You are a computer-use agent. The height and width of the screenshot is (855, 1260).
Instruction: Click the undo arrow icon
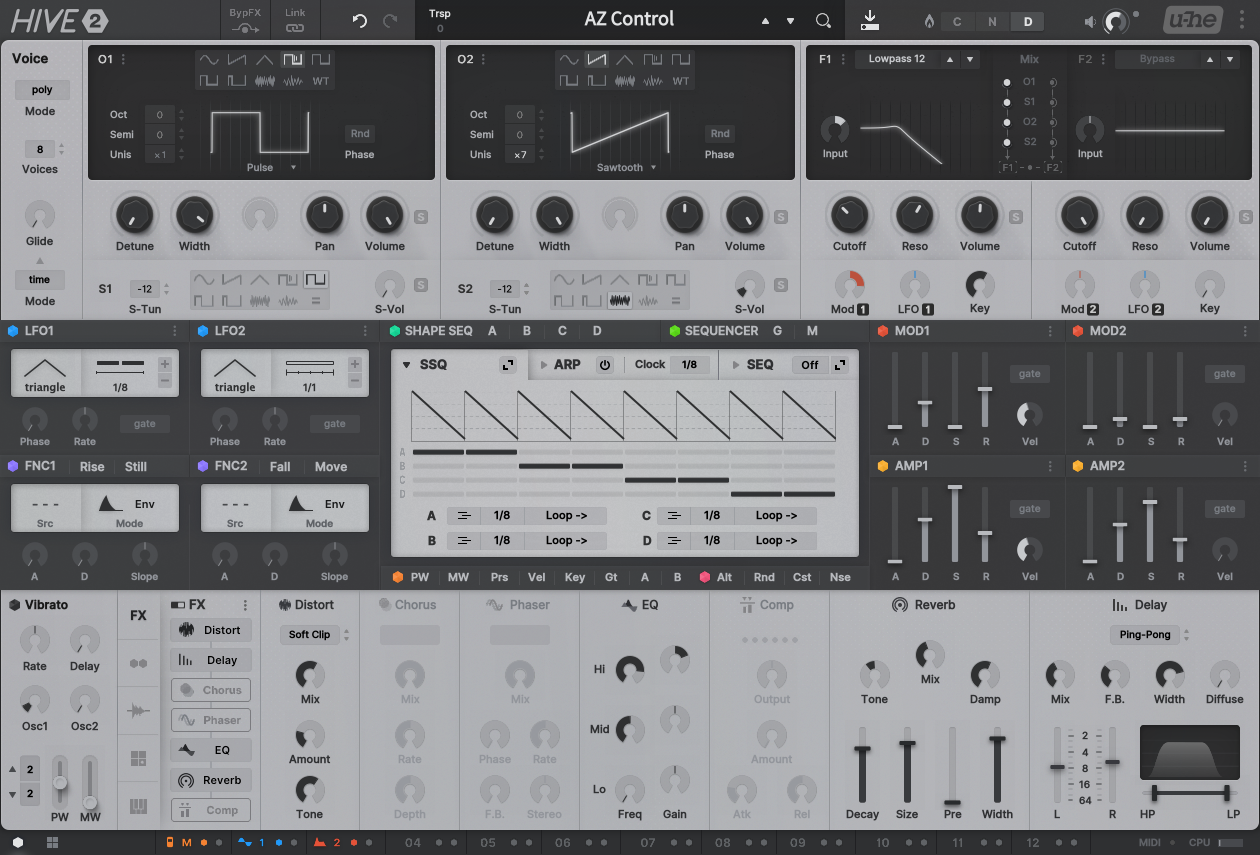pos(360,21)
